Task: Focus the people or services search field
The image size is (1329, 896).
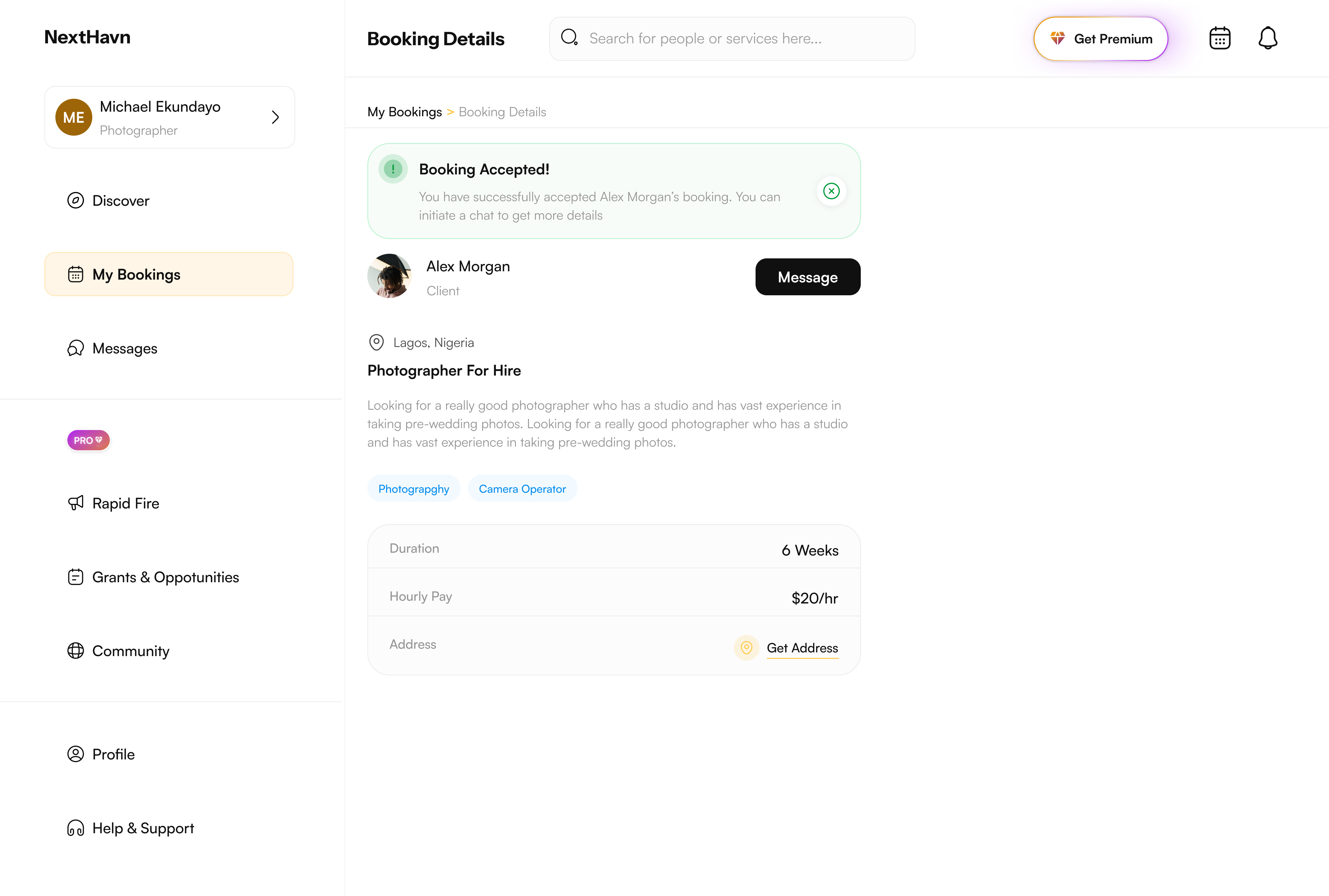Action: click(x=732, y=38)
